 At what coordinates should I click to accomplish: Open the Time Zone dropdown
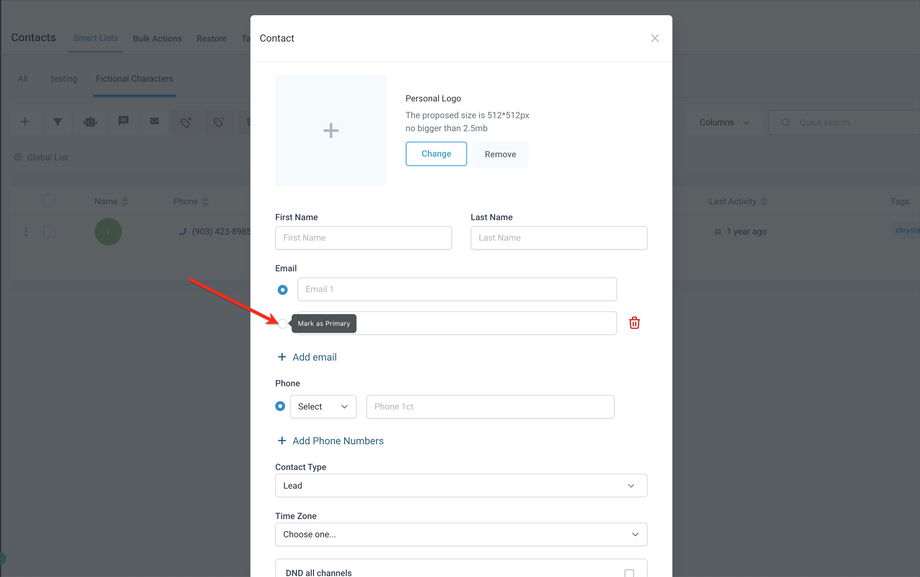461,535
